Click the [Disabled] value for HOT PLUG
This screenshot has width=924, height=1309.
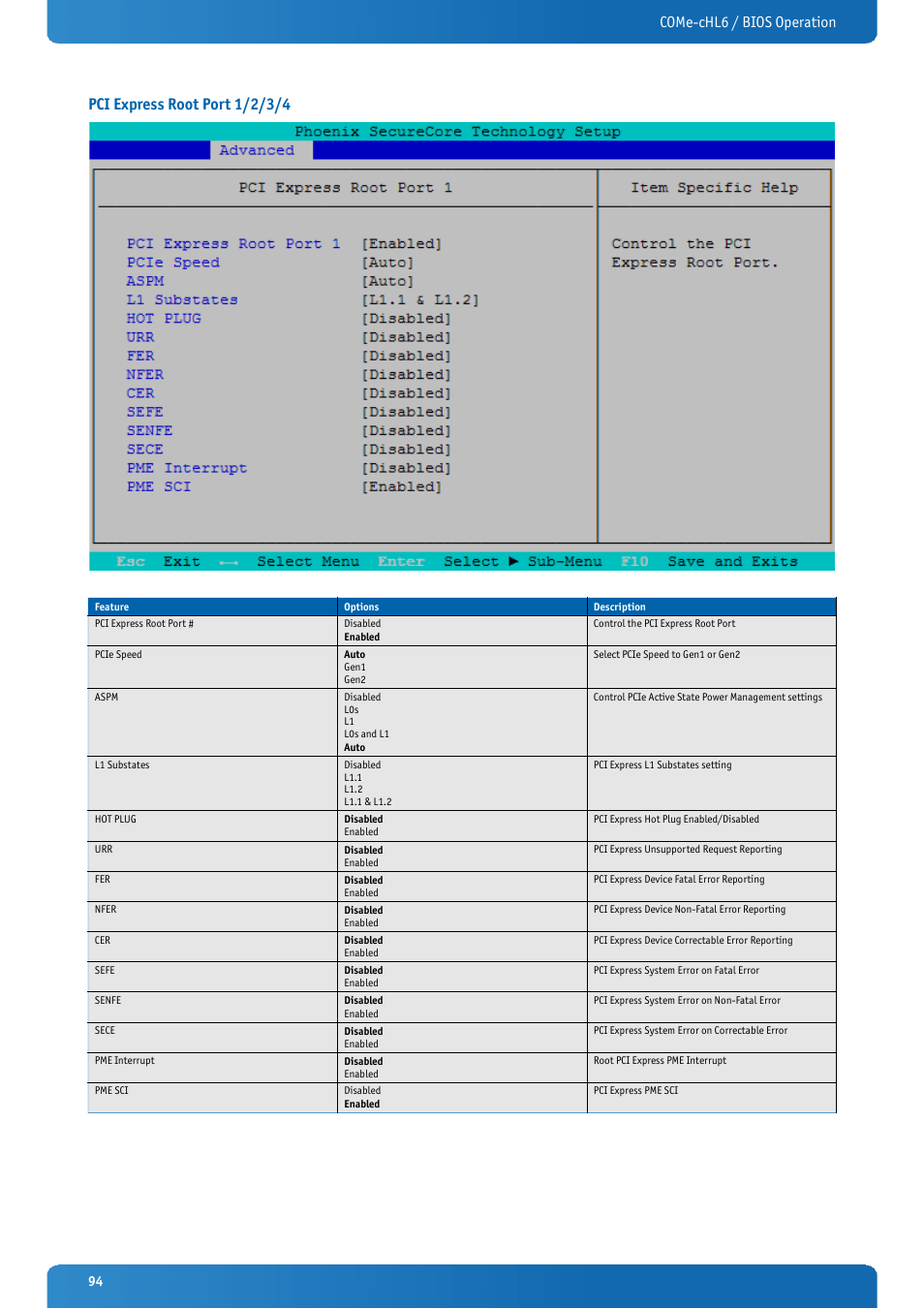pos(407,319)
